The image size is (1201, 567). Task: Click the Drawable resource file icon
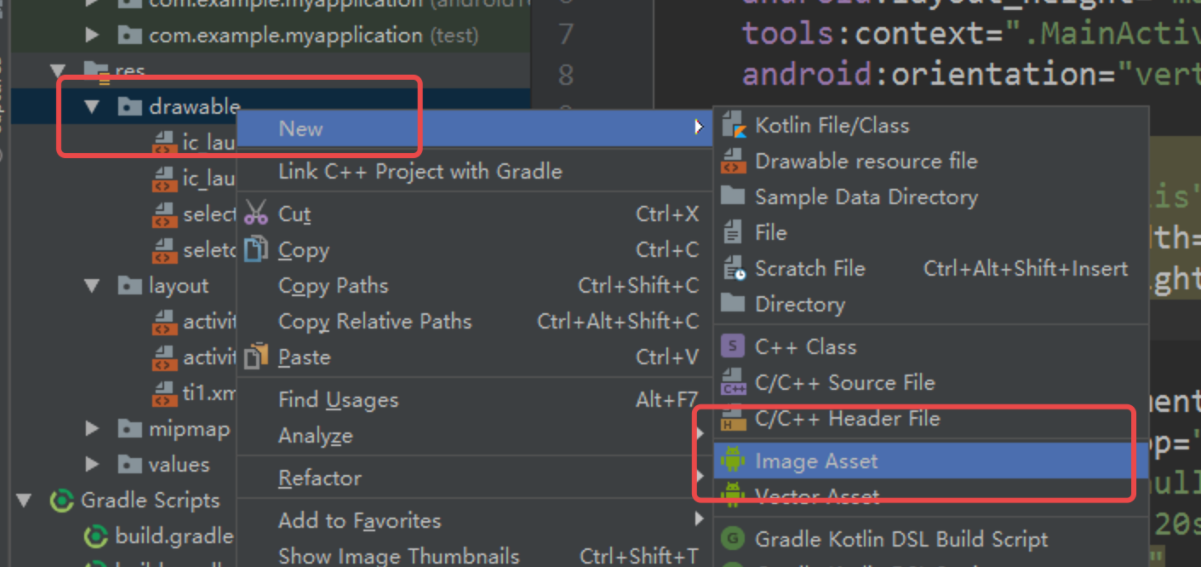pyautogui.click(x=734, y=161)
